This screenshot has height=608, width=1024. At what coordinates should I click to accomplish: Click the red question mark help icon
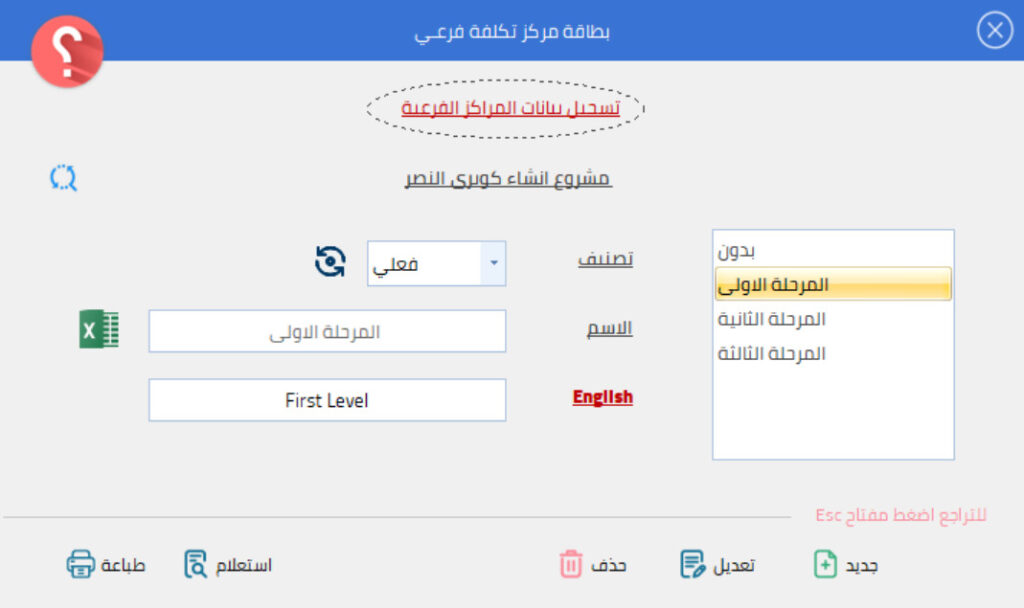[67, 52]
